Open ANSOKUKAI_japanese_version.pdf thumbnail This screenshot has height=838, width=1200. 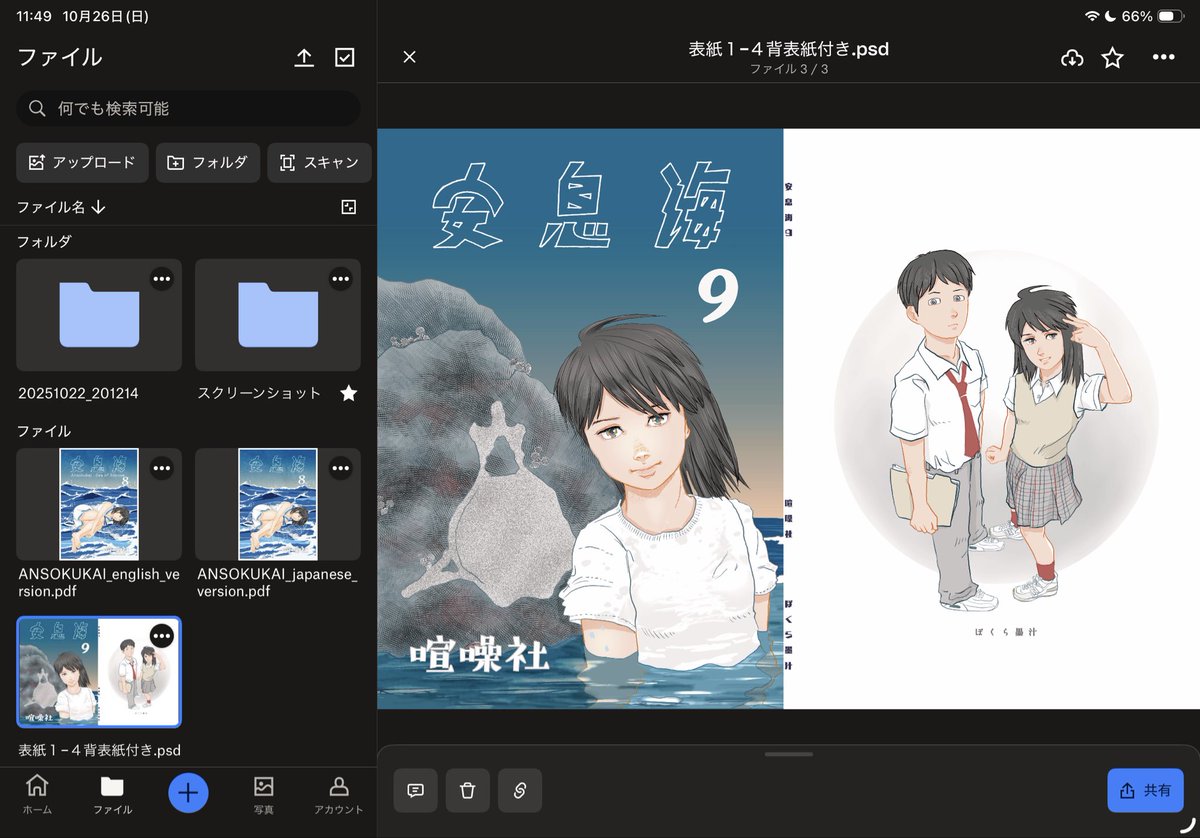click(278, 504)
